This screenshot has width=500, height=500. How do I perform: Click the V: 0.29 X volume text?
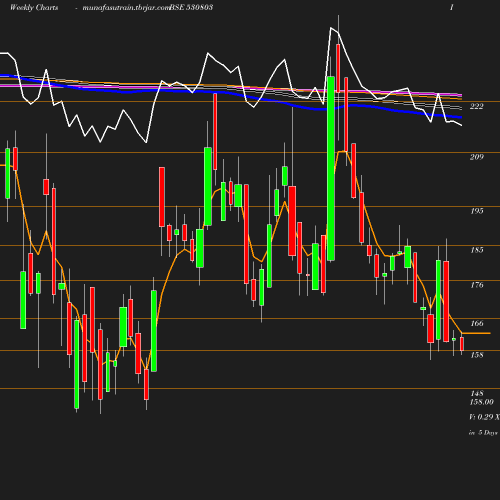point(484,417)
